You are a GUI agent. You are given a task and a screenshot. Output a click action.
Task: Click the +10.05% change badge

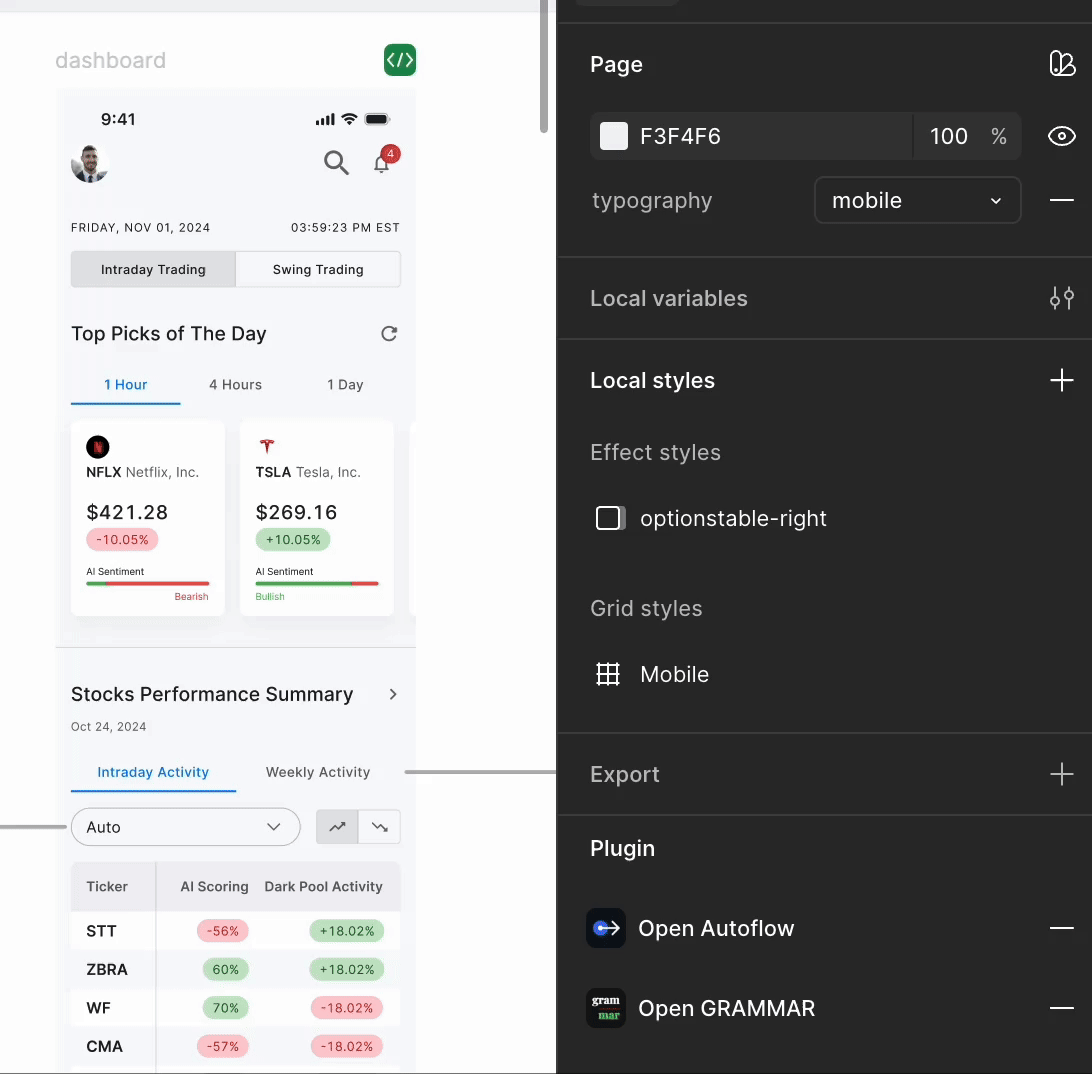292,540
